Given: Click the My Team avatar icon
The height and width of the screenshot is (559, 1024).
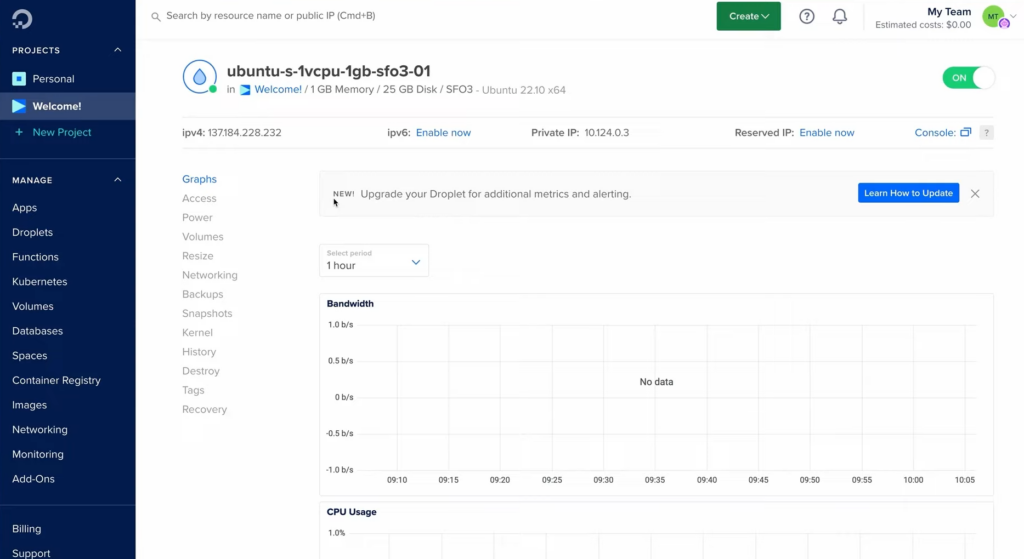Looking at the screenshot, I should [x=995, y=17].
